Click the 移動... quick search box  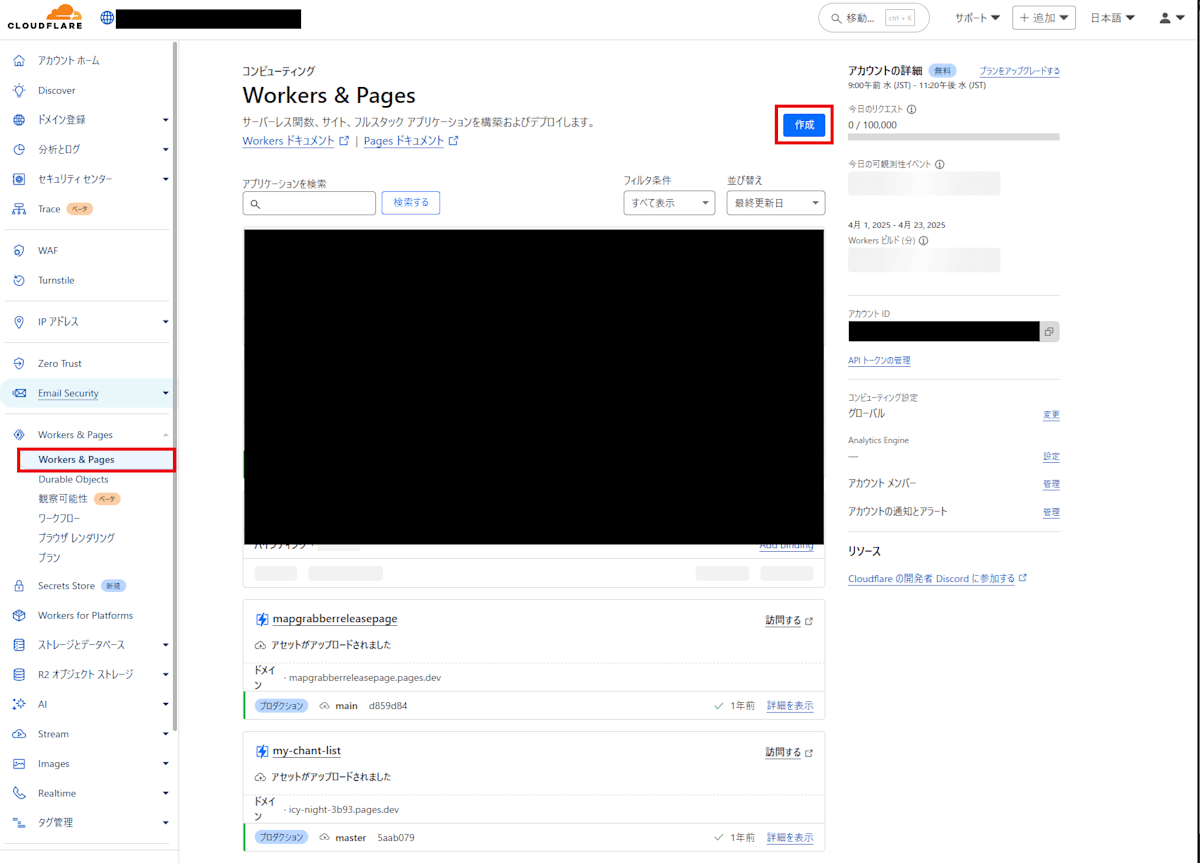tap(873, 18)
